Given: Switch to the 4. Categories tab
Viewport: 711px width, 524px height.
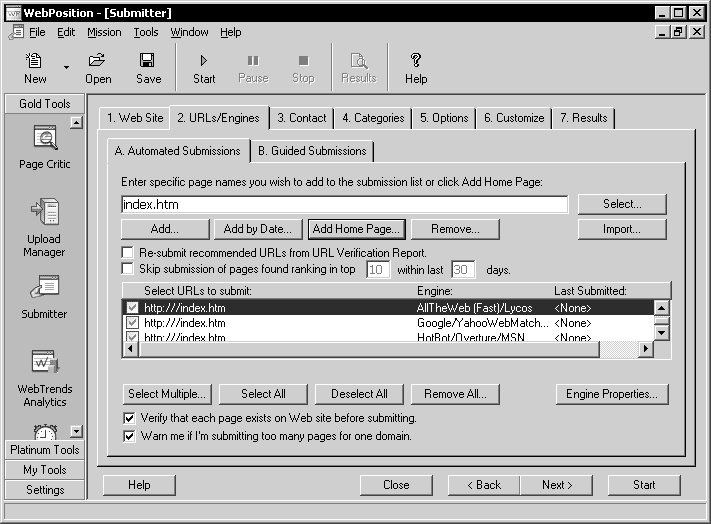Looking at the screenshot, I should tap(373, 118).
